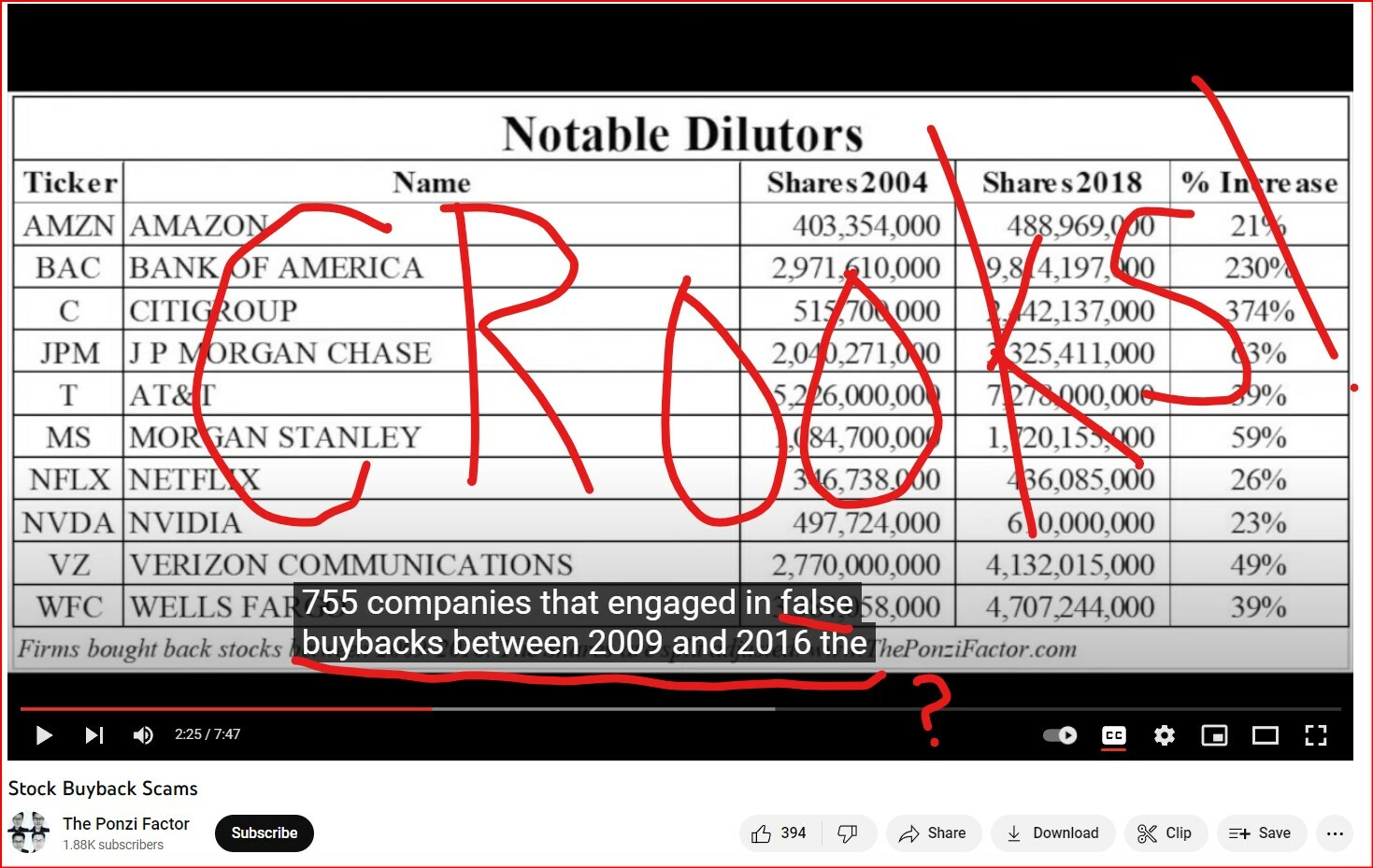1373x868 pixels.
Task: Mute the video volume
Action: click(x=143, y=735)
